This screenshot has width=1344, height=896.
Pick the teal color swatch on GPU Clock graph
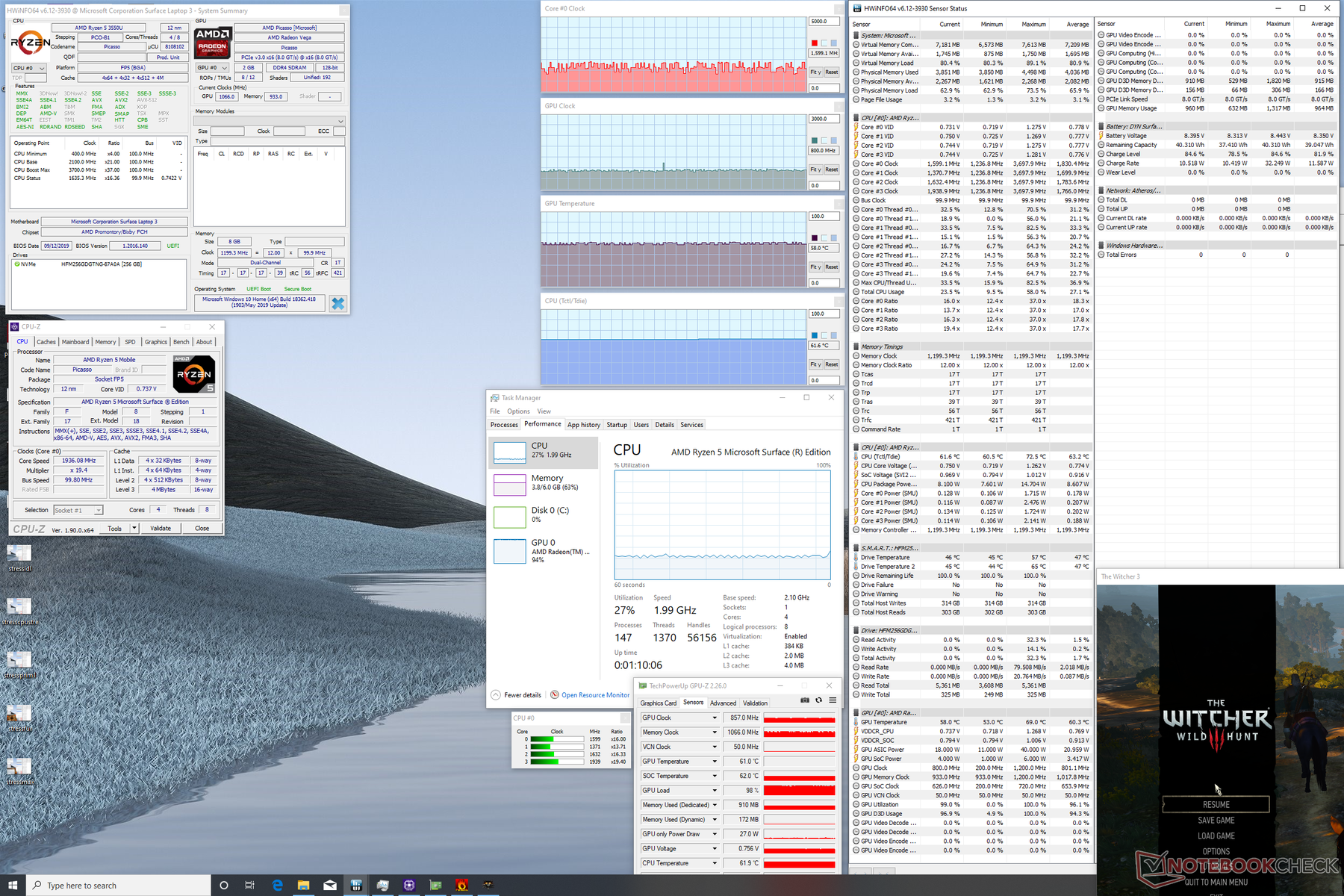click(815, 140)
